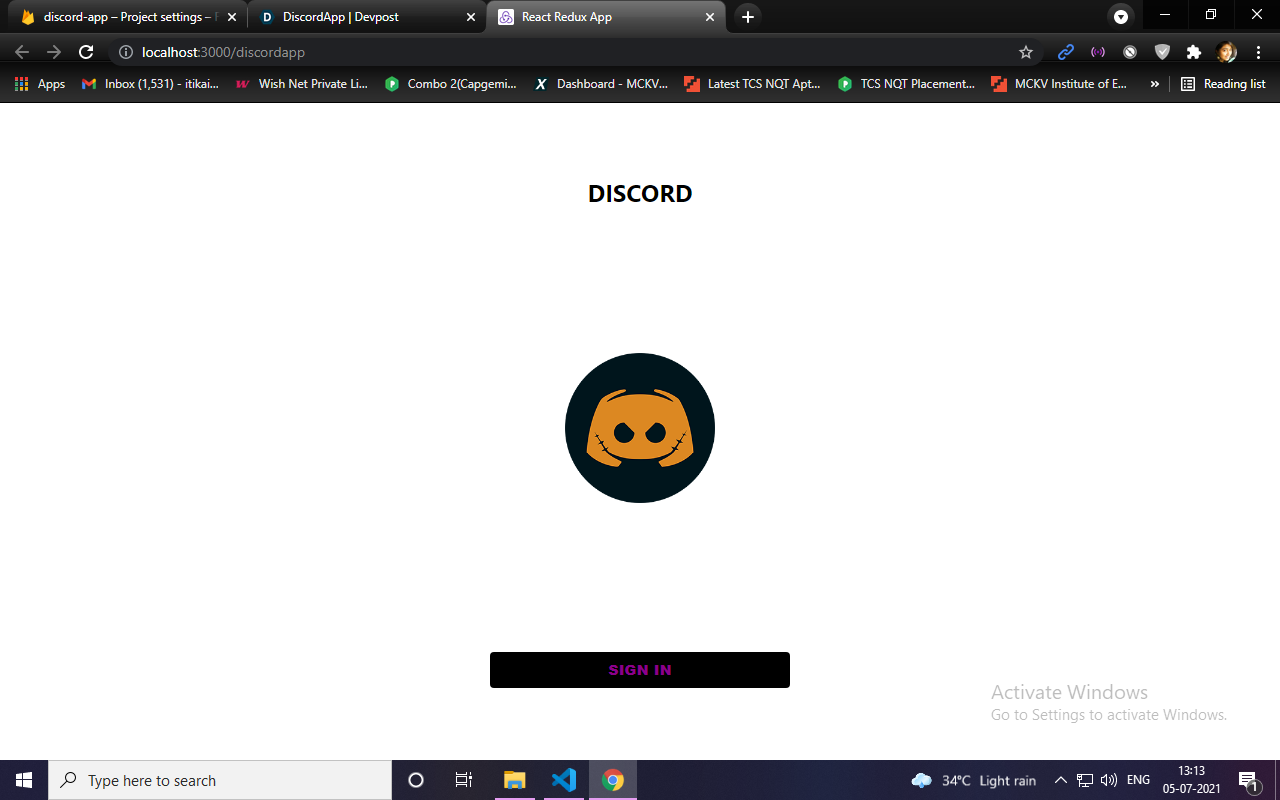The image size is (1280, 800).
Task: Close the DiscordApp Devpost tab
Action: (x=471, y=17)
